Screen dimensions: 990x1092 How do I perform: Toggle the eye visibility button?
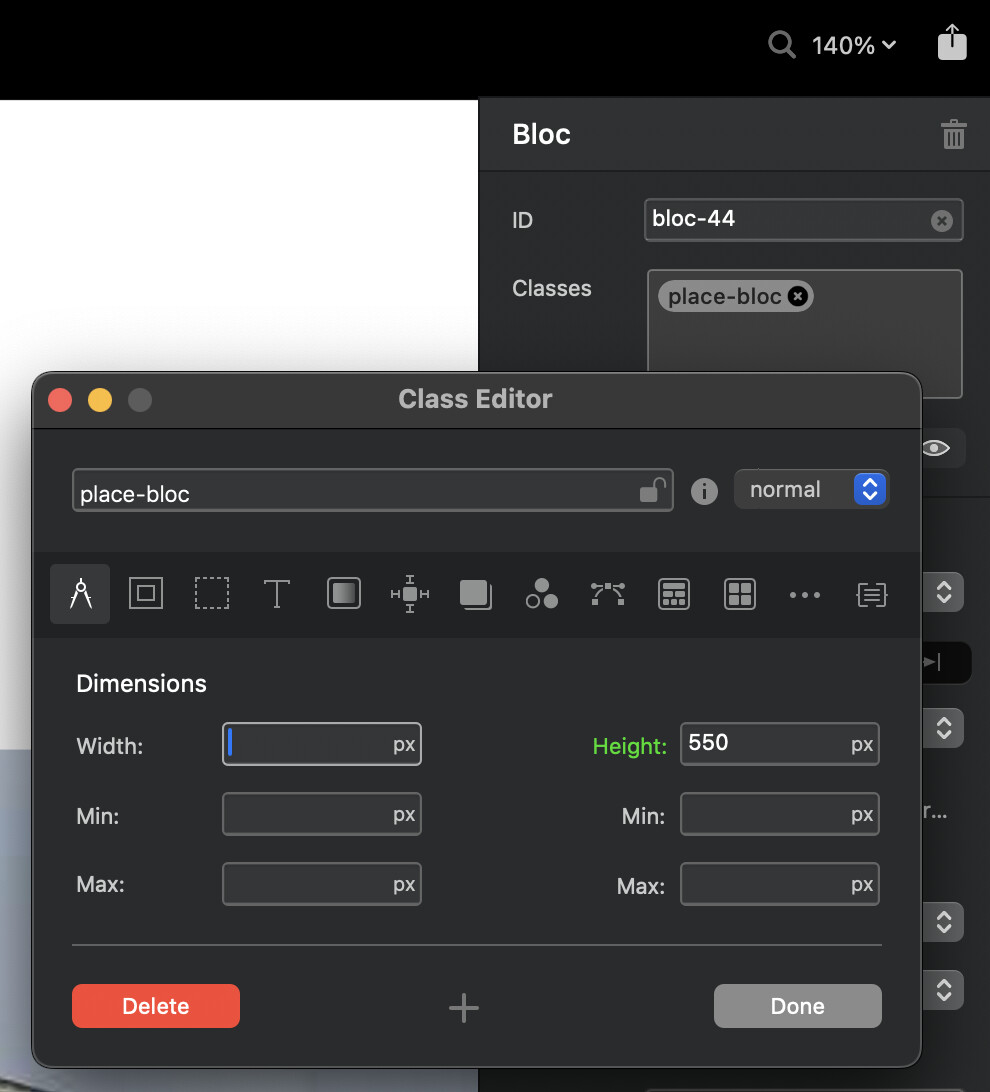935,448
